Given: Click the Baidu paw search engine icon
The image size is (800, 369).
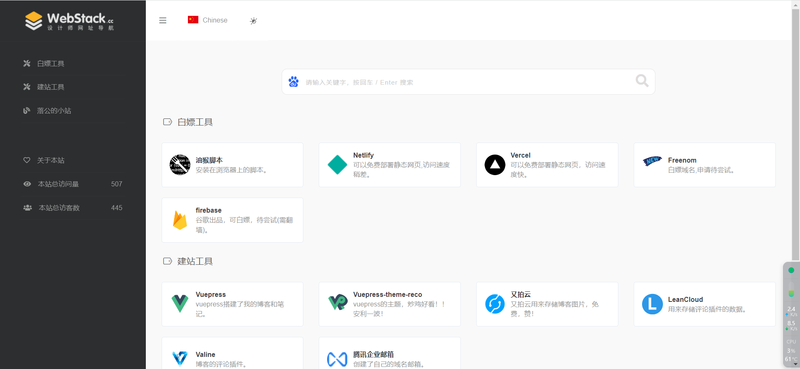Looking at the screenshot, I should tap(293, 82).
